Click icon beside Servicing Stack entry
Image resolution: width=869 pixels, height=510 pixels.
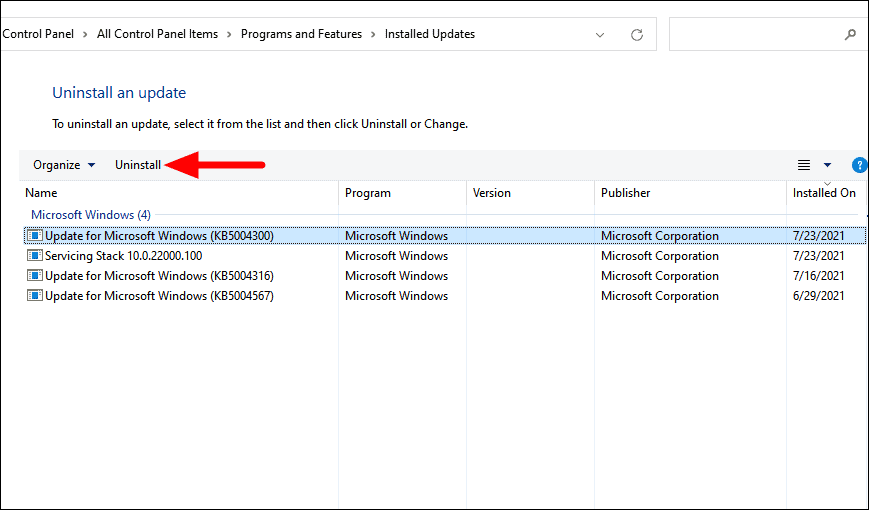pyautogui.click(x=34, y=256)
